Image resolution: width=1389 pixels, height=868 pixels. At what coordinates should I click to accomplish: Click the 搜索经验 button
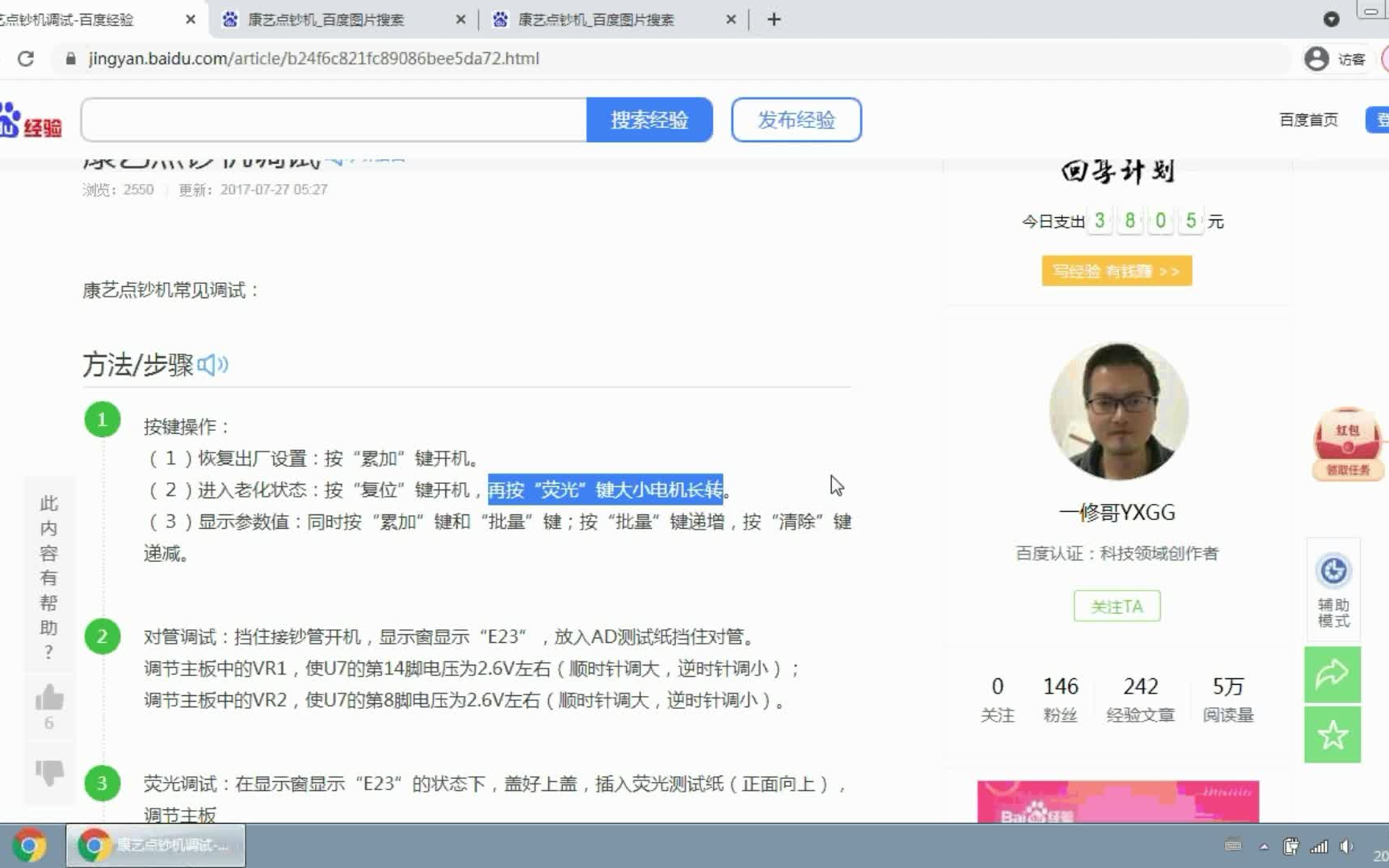point(649,120)
